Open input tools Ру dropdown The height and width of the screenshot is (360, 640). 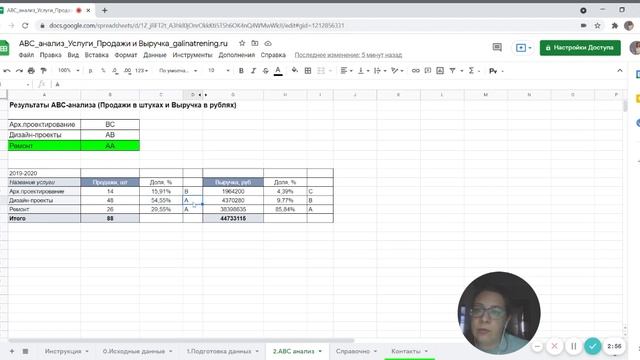pos(496,71)
